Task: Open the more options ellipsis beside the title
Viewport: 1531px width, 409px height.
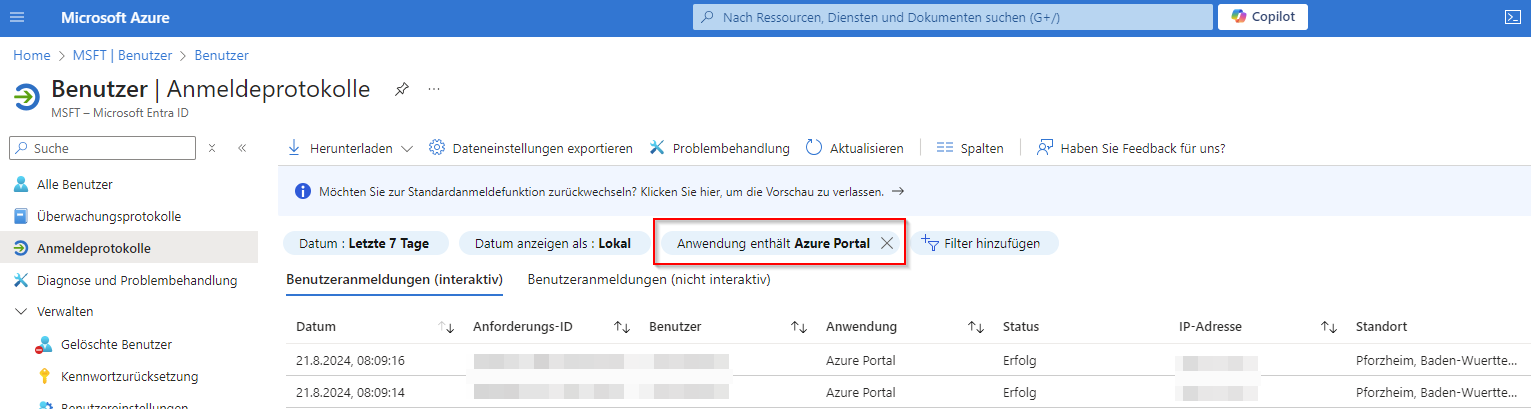Action: pos(434,89)
